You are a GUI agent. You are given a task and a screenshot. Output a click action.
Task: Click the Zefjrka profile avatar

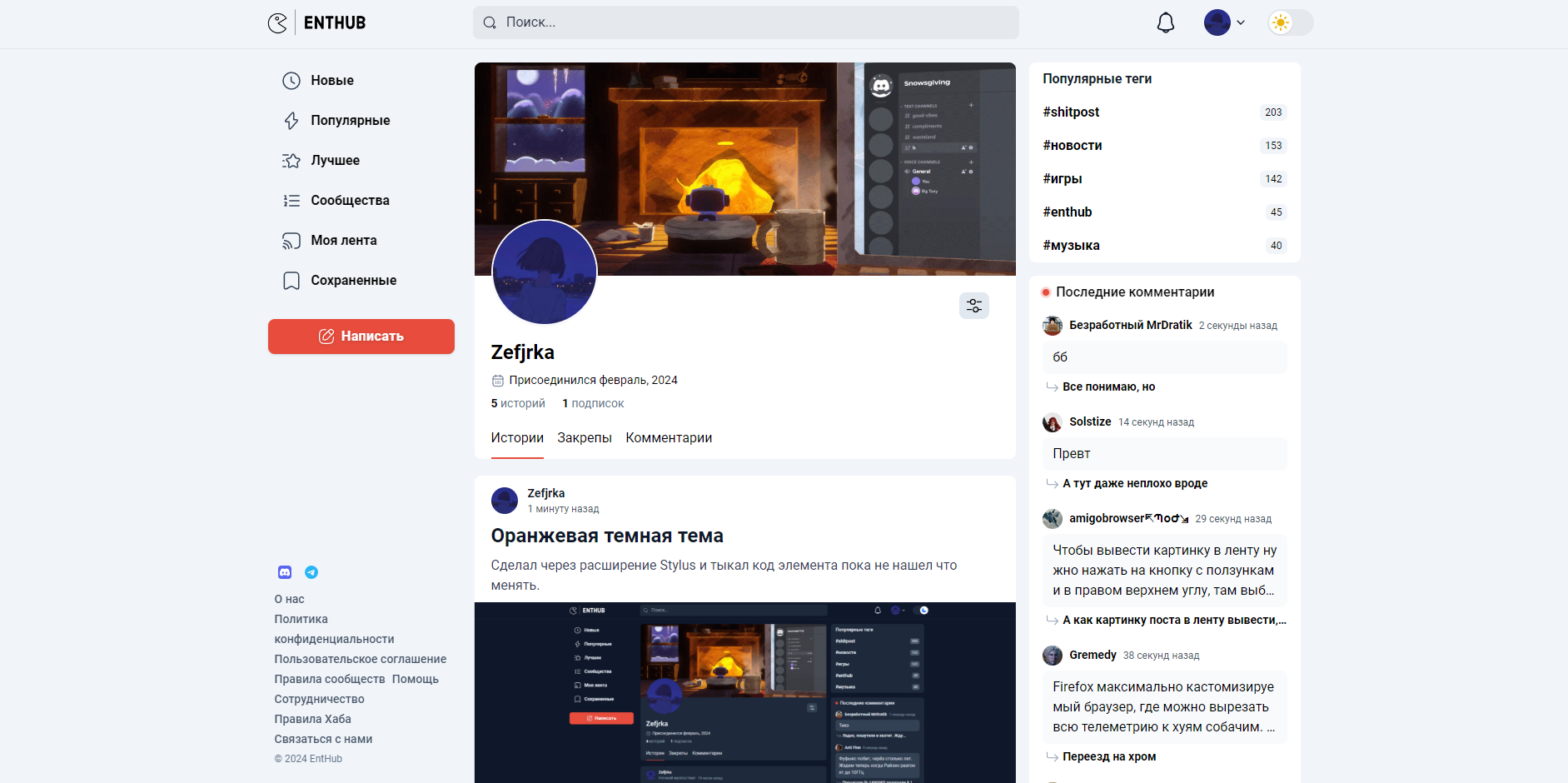coord(545,272)
